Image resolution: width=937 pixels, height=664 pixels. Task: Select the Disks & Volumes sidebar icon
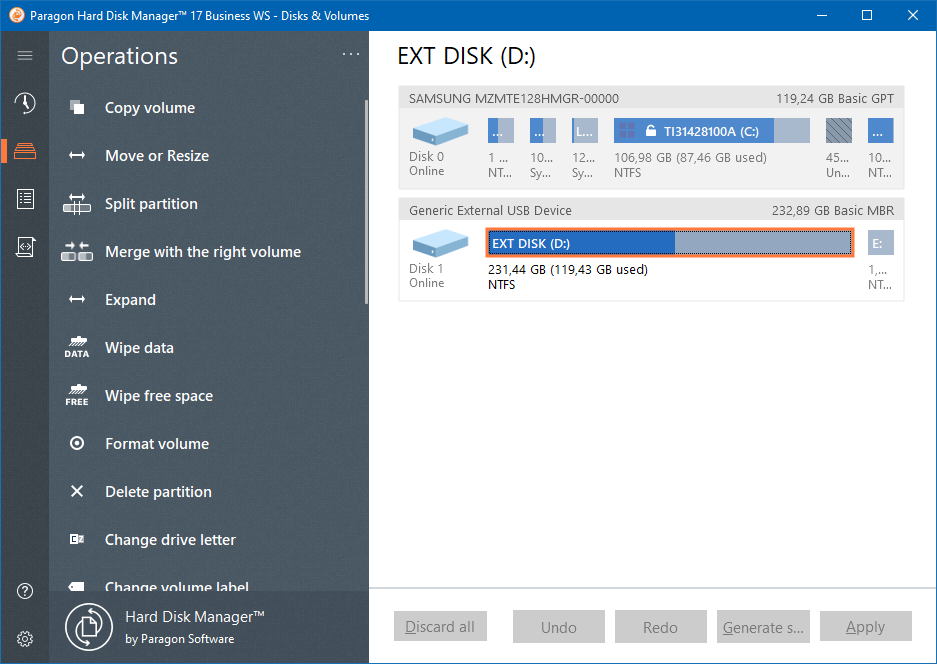tap(25, 151)
